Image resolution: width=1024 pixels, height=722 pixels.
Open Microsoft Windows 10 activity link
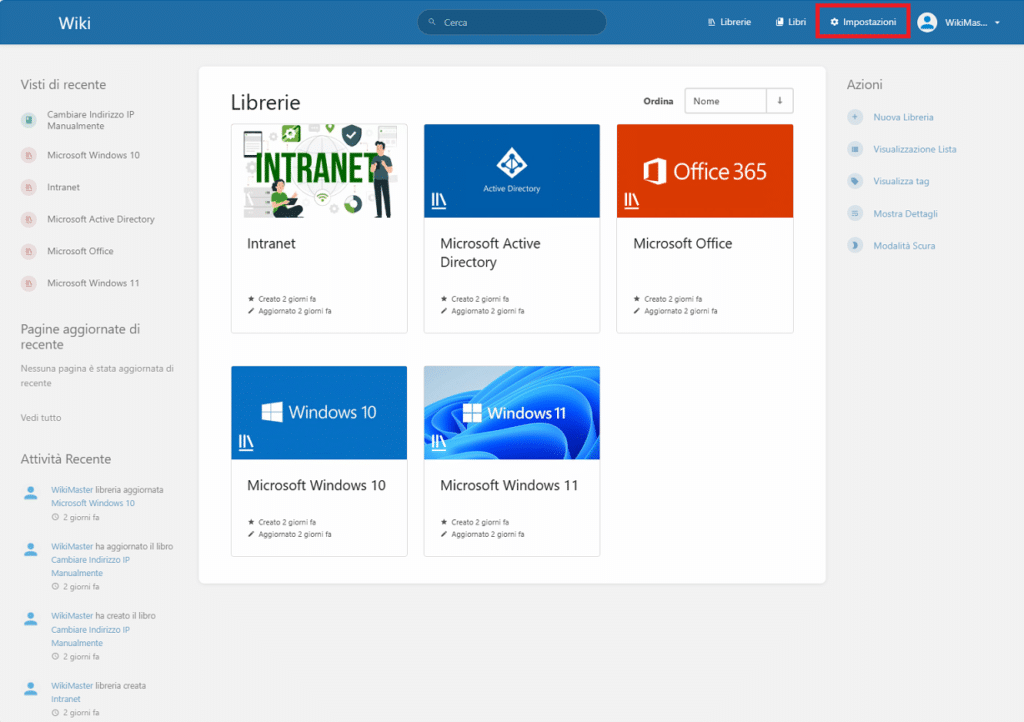click(93, 503)
